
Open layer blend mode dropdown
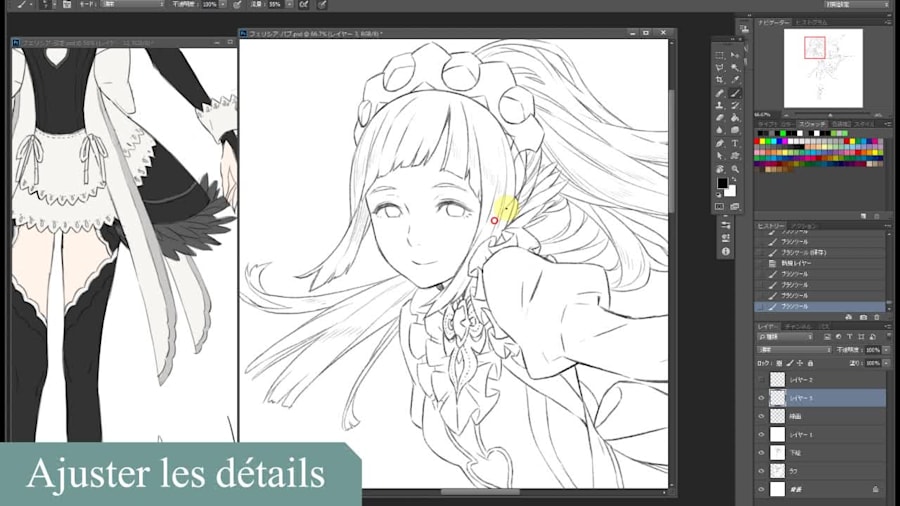click(794, 349)
